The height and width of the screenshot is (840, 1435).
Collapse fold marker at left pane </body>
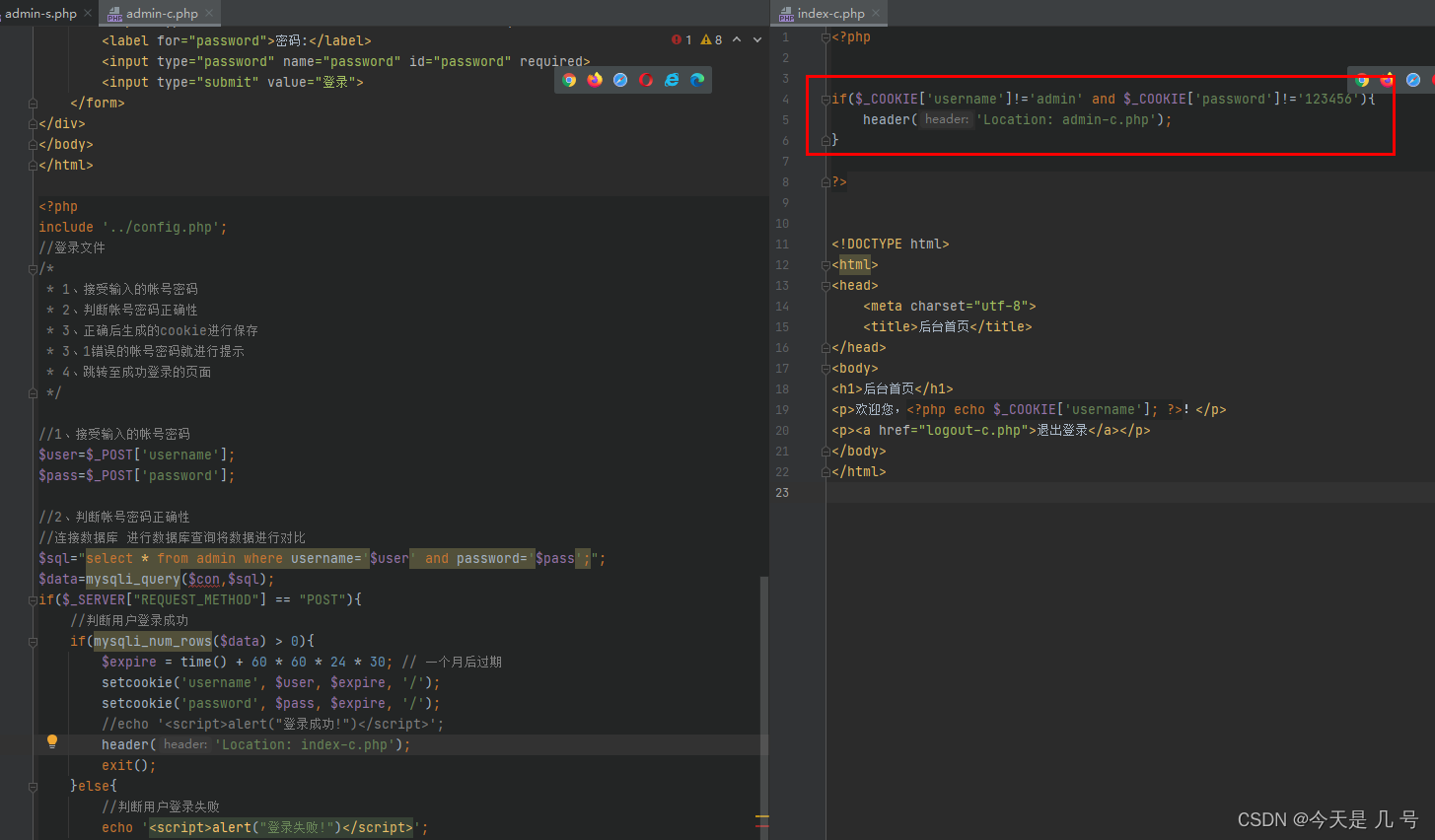33,145
